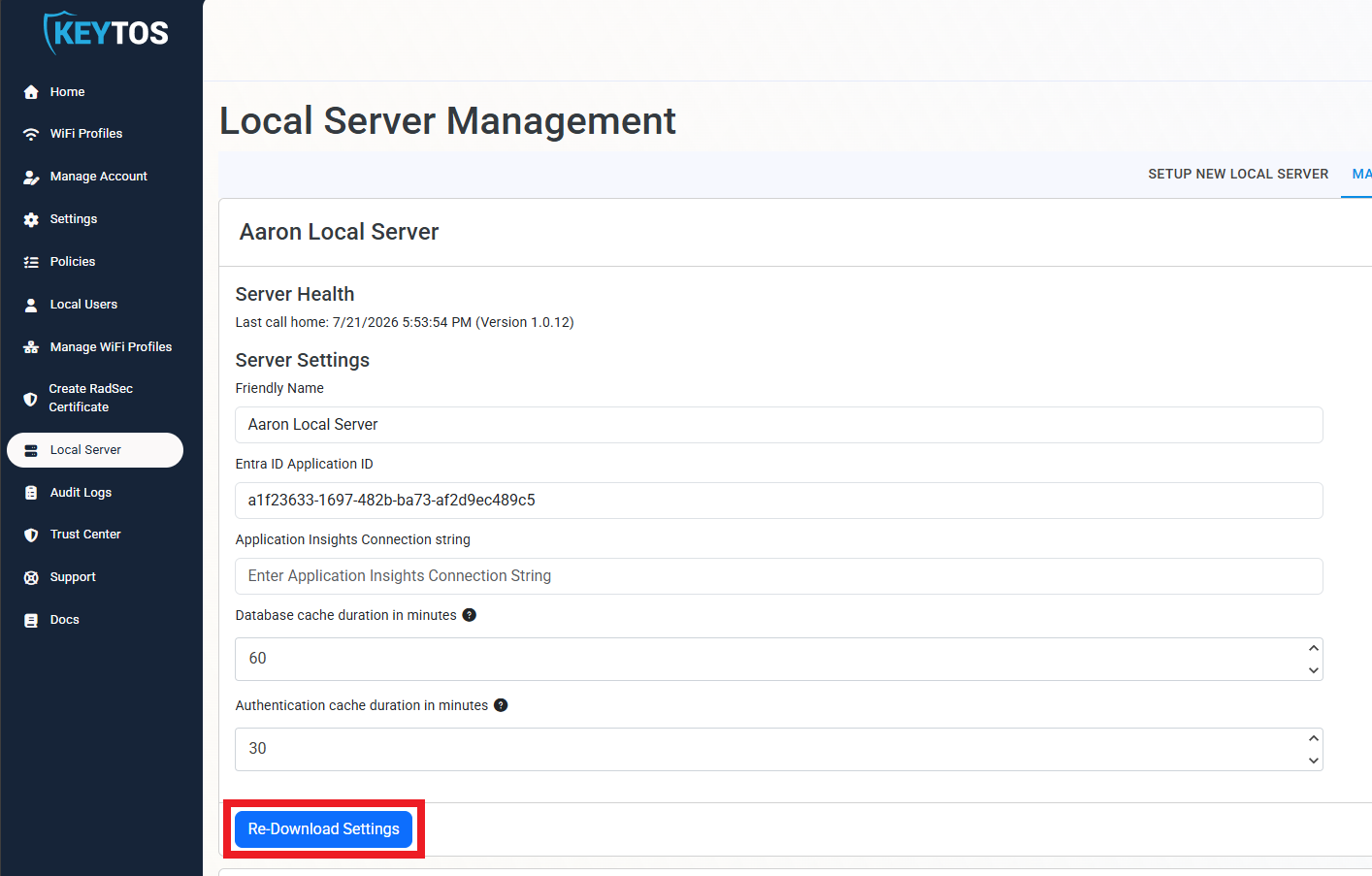The image size is (1372, 876).
Task: Click the Aaron Local Server card heading
Action: point(339,232)
